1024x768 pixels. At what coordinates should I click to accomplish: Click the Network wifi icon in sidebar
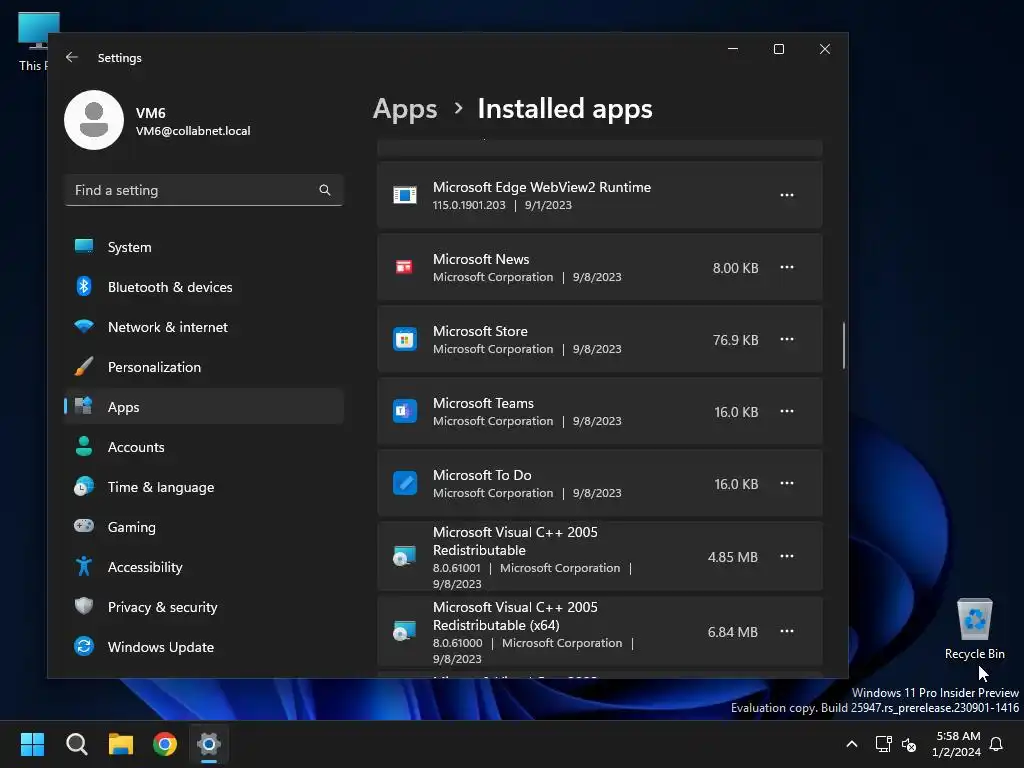pos(84,326)
